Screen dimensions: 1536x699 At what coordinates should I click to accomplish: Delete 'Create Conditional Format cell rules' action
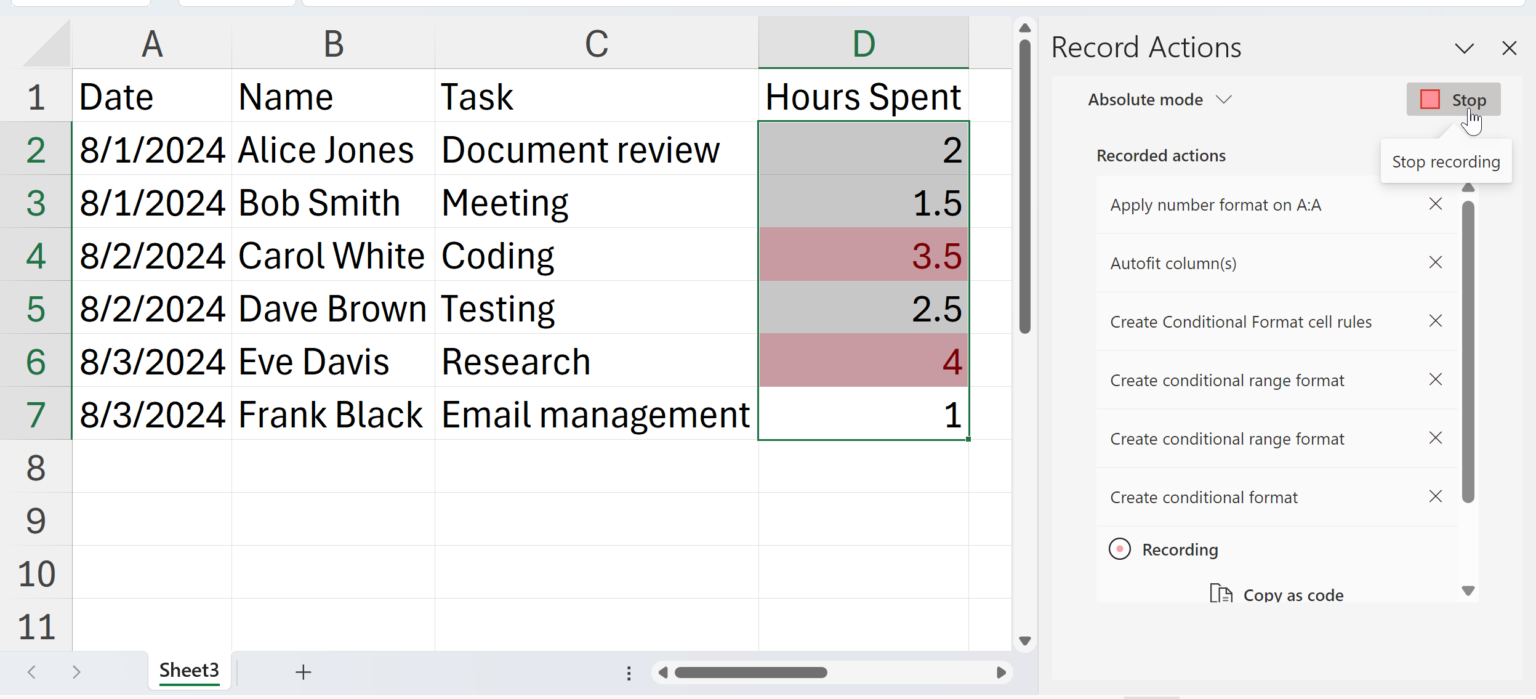[1435, 321]
